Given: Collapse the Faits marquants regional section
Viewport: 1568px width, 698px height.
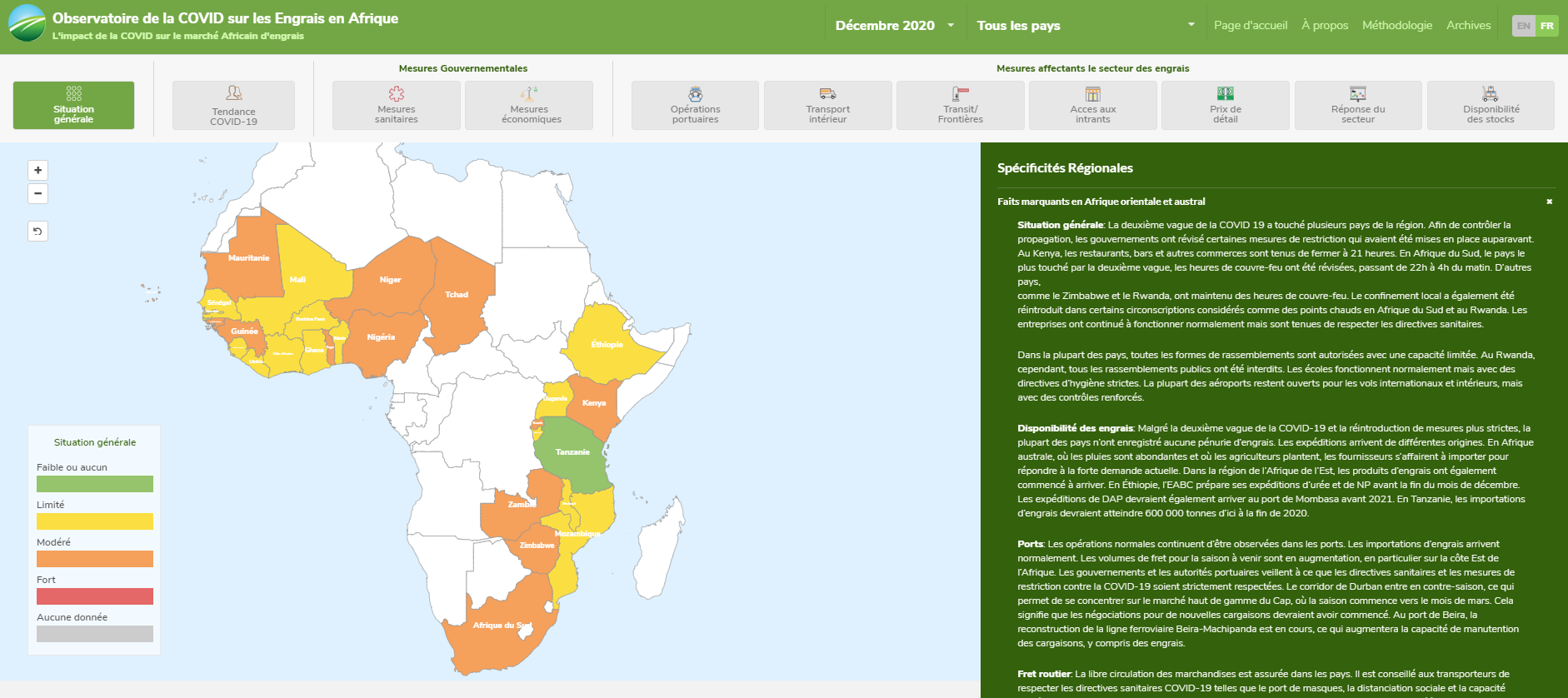Looking at the screenshot, I should pos(1549,202).
